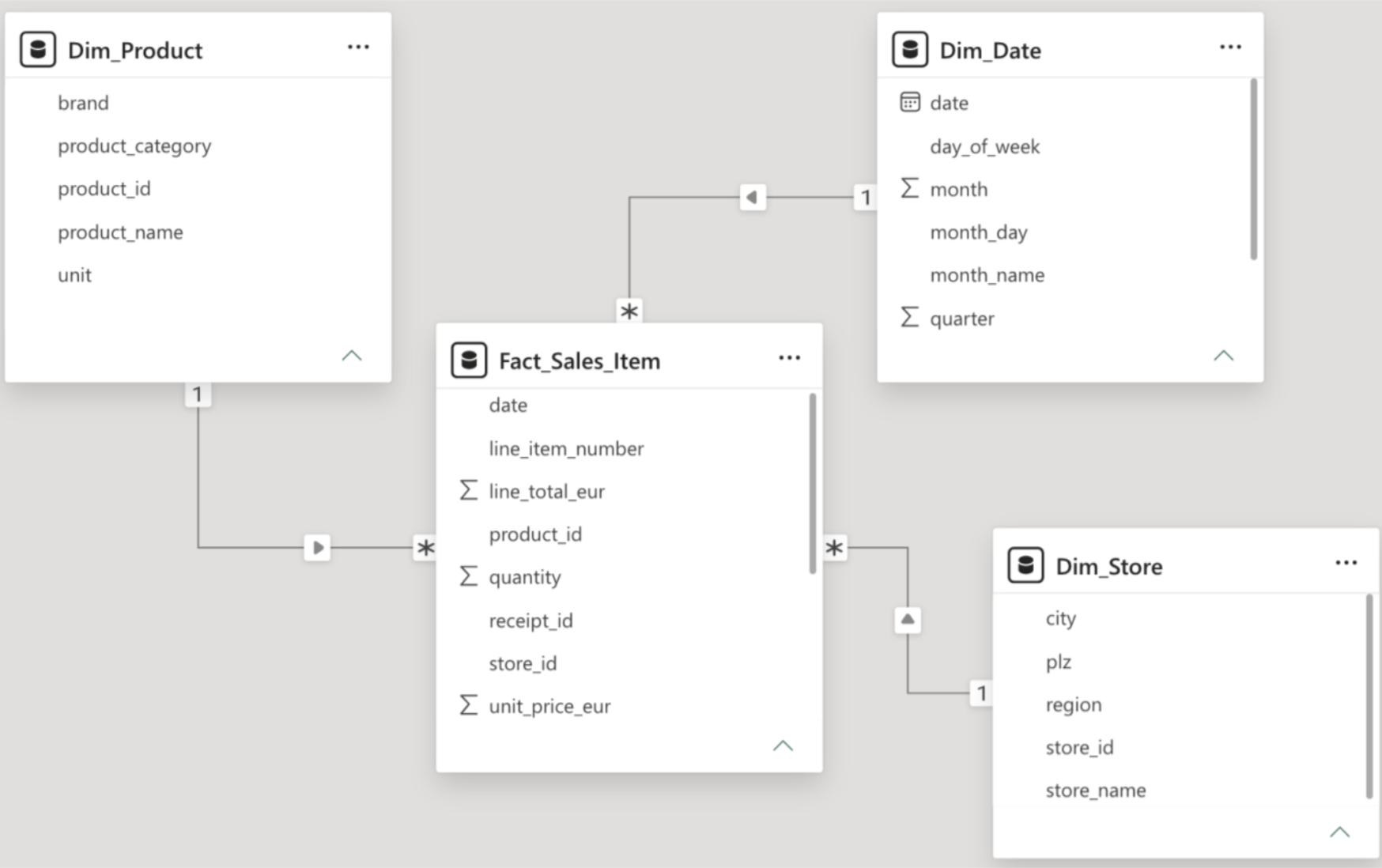Select the quarter field label
Screen dimensions: 1382x868
pyautogui.click(x=961, y=319)
